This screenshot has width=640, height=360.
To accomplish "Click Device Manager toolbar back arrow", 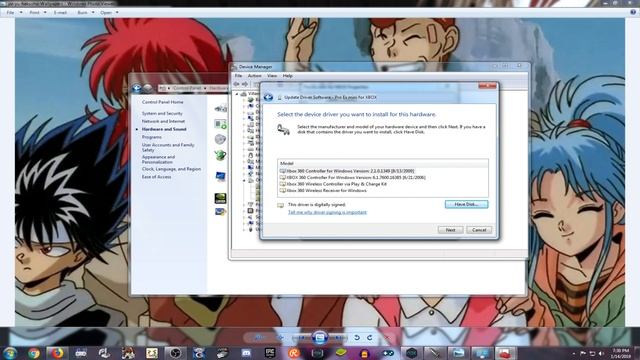I will point(236,84).
